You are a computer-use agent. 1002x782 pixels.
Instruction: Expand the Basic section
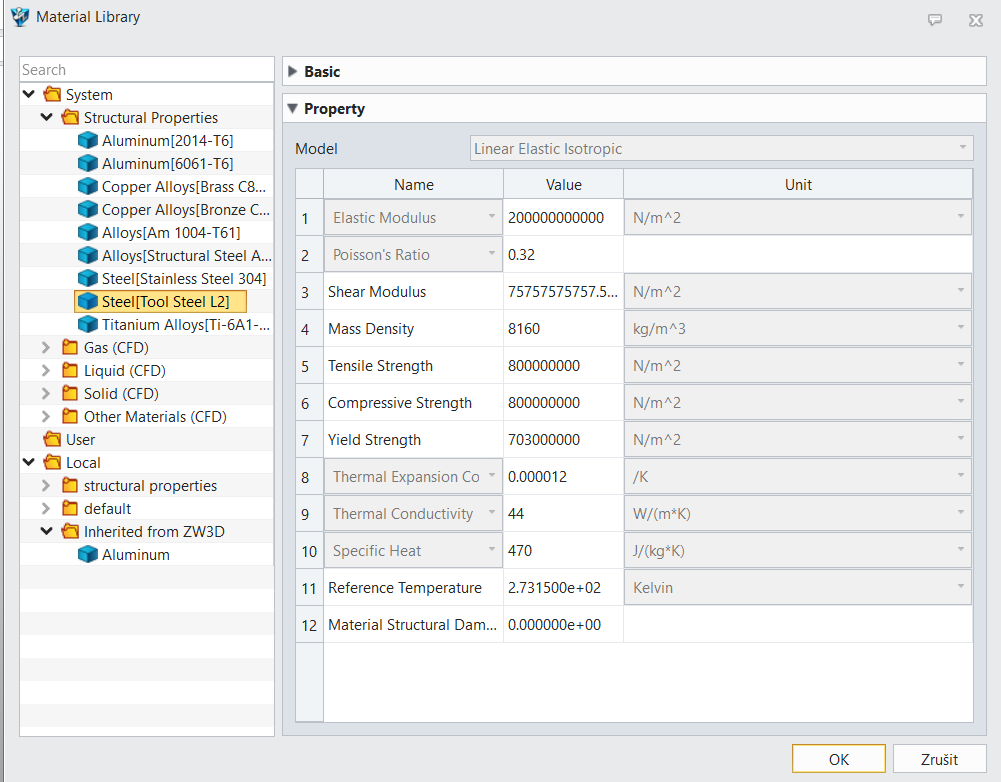293,72
